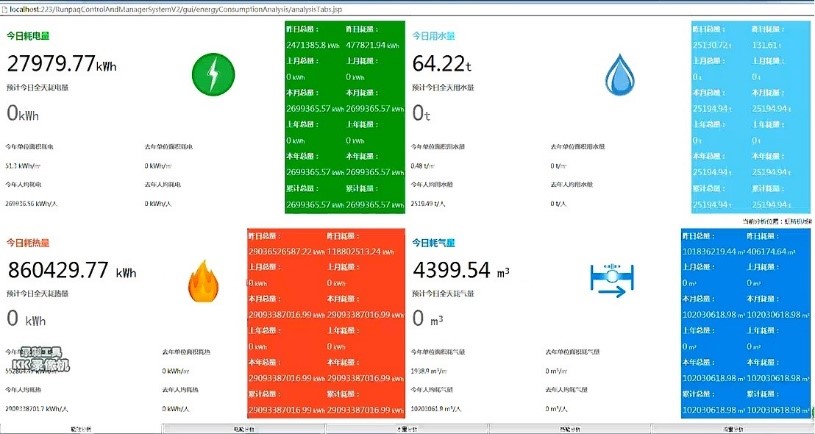The width and height of the screenshot is (815, 434).
Task: Switch to the middle bottom analysis tab
Action: 407,429
